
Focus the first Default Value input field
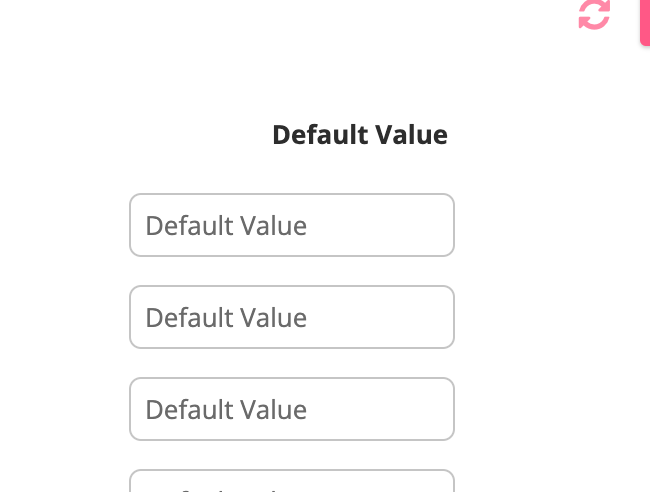coord(292,225)
